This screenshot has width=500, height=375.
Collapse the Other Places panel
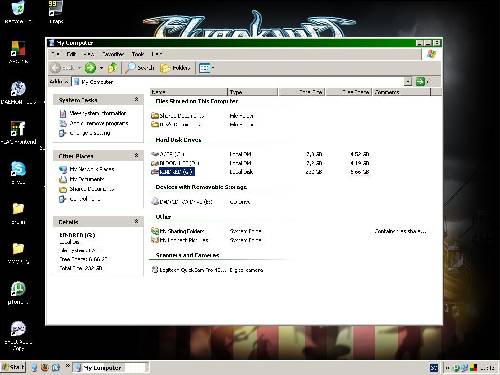[136, 155]
